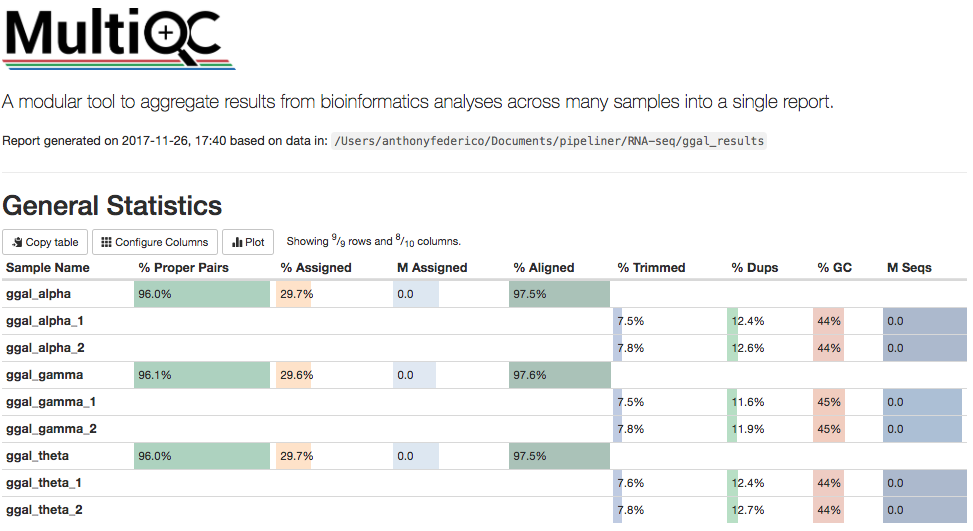Click the data directory path text
This screenshot has height=531, width=973.
point(549,141)
